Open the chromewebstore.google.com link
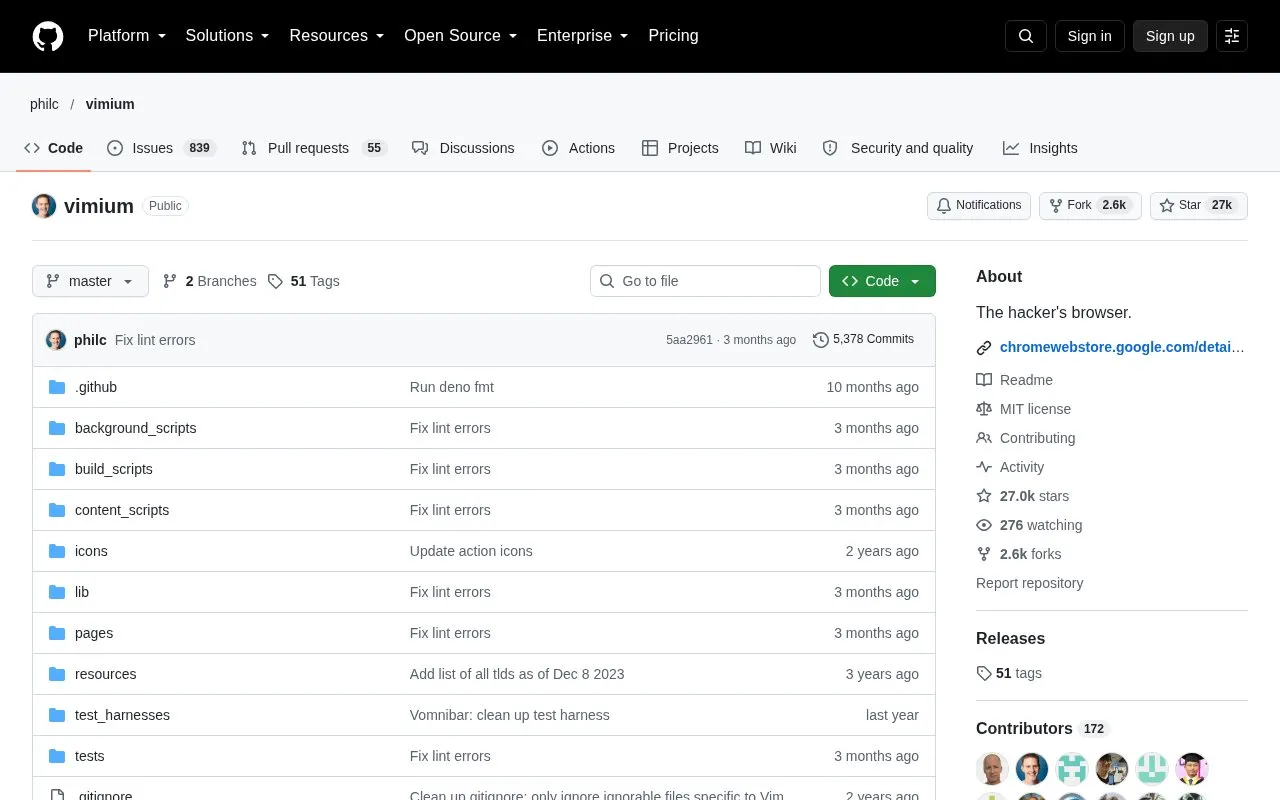The height and width of the screenshot is (800, 1280). click(1122, 348)
